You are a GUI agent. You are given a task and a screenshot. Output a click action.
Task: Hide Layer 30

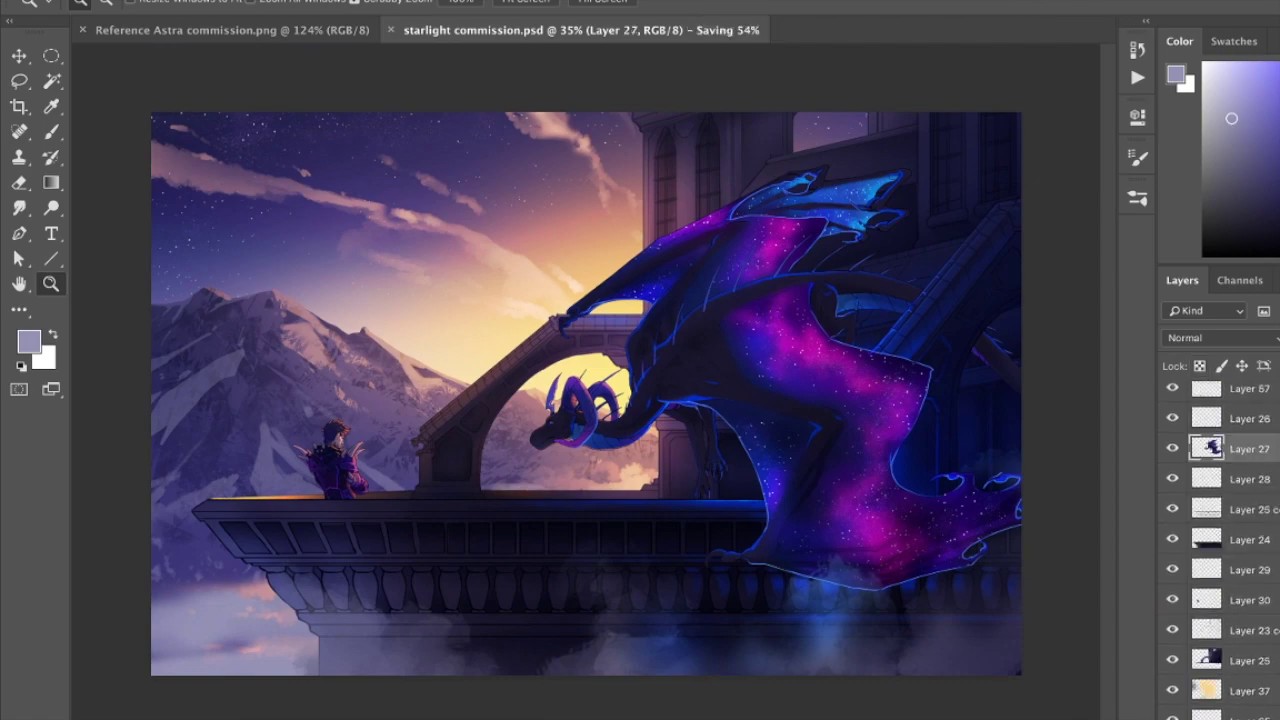click(x=1172, y=599)
